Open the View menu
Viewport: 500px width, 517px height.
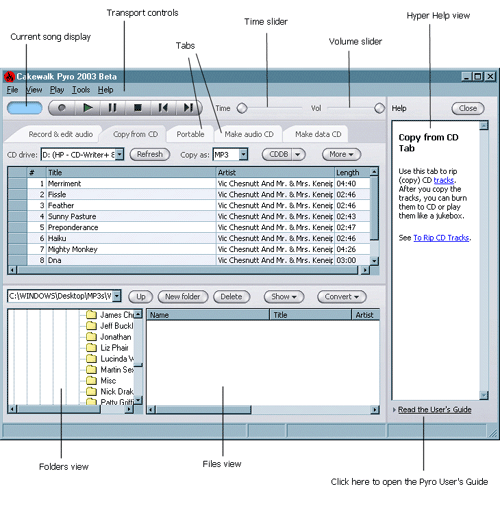coord(34,90)
